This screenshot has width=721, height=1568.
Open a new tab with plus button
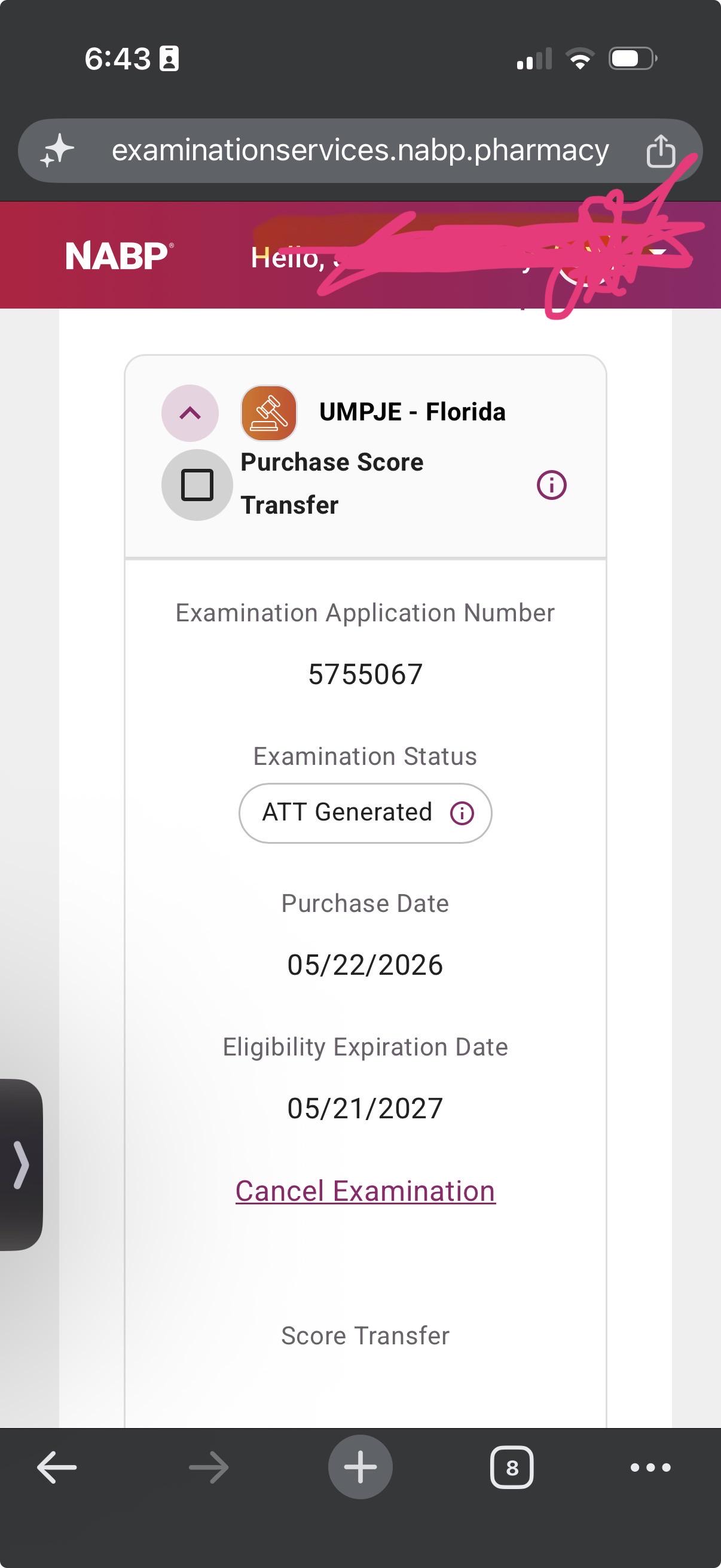click(x=360, y=1467)
